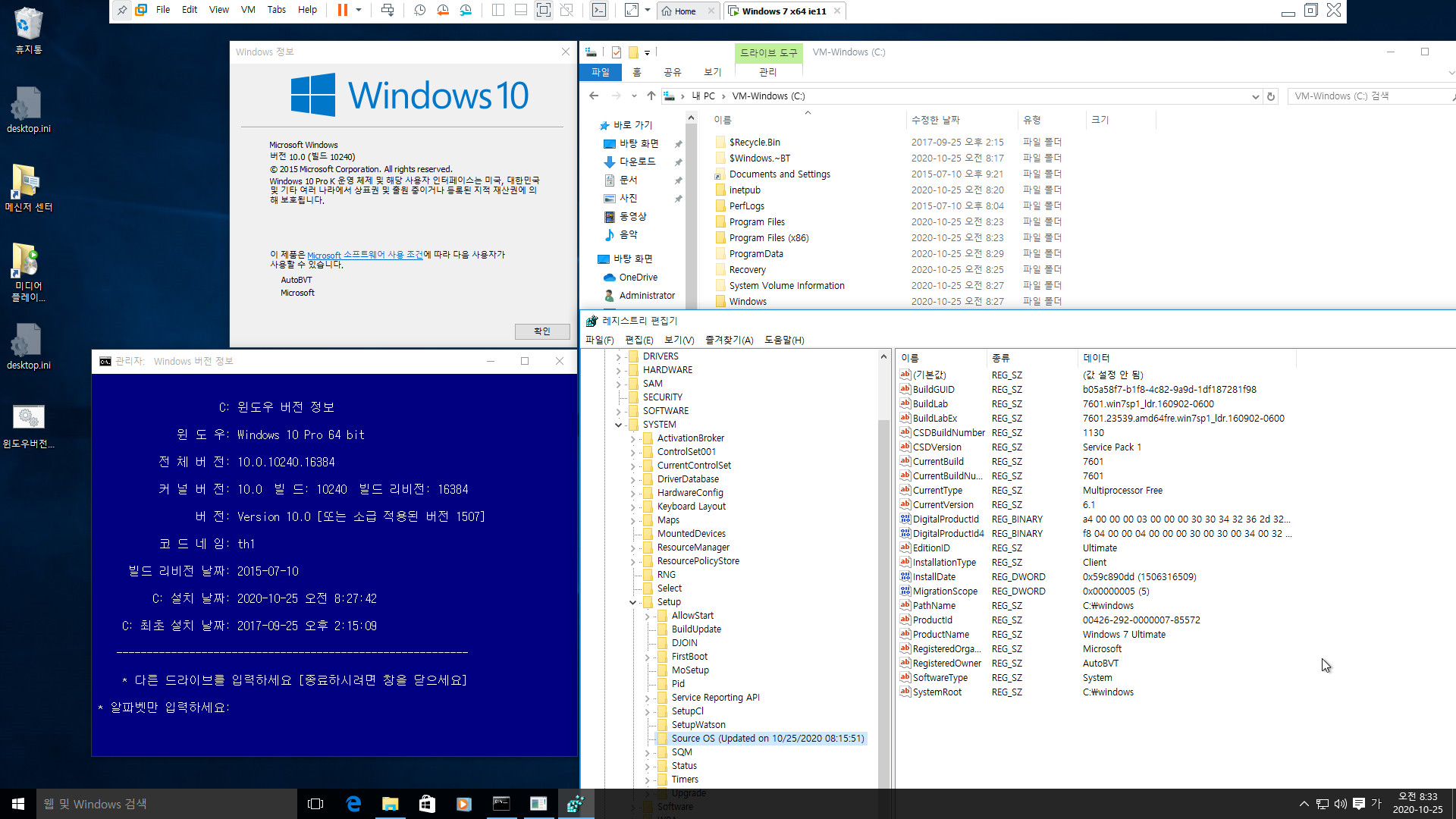Open the VMware Tabs menu
This screenshot has width=1456, height=819.
pyautogui.click(x=277, y=10)
